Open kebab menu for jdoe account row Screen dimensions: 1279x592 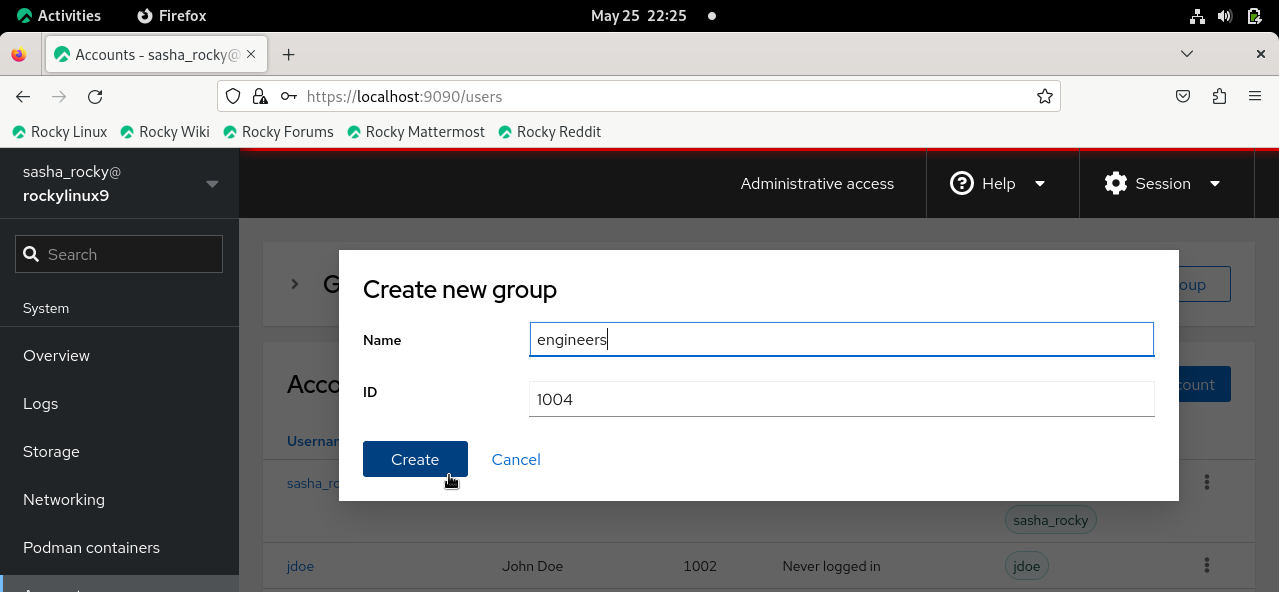point(1207,565)
